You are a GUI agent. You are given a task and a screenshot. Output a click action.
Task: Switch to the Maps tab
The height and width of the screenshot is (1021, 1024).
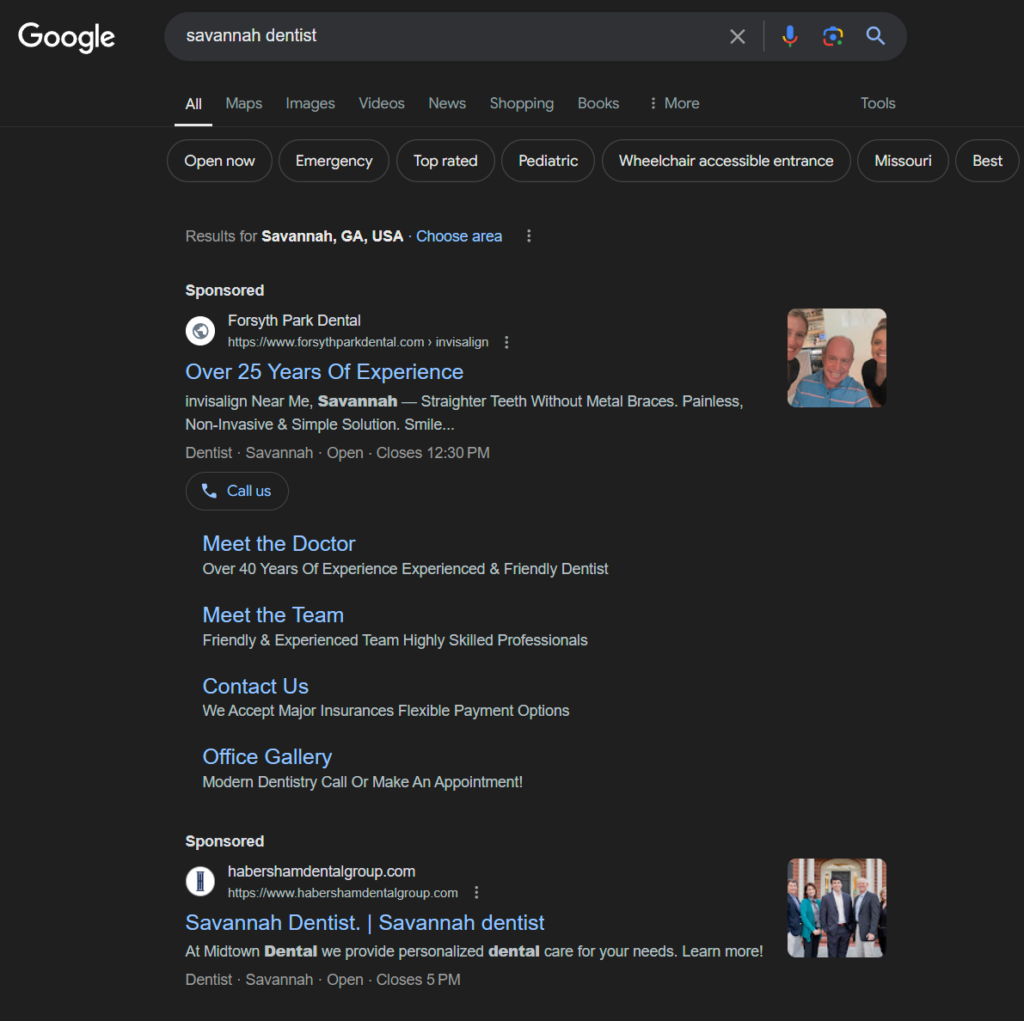coord(244,103)
